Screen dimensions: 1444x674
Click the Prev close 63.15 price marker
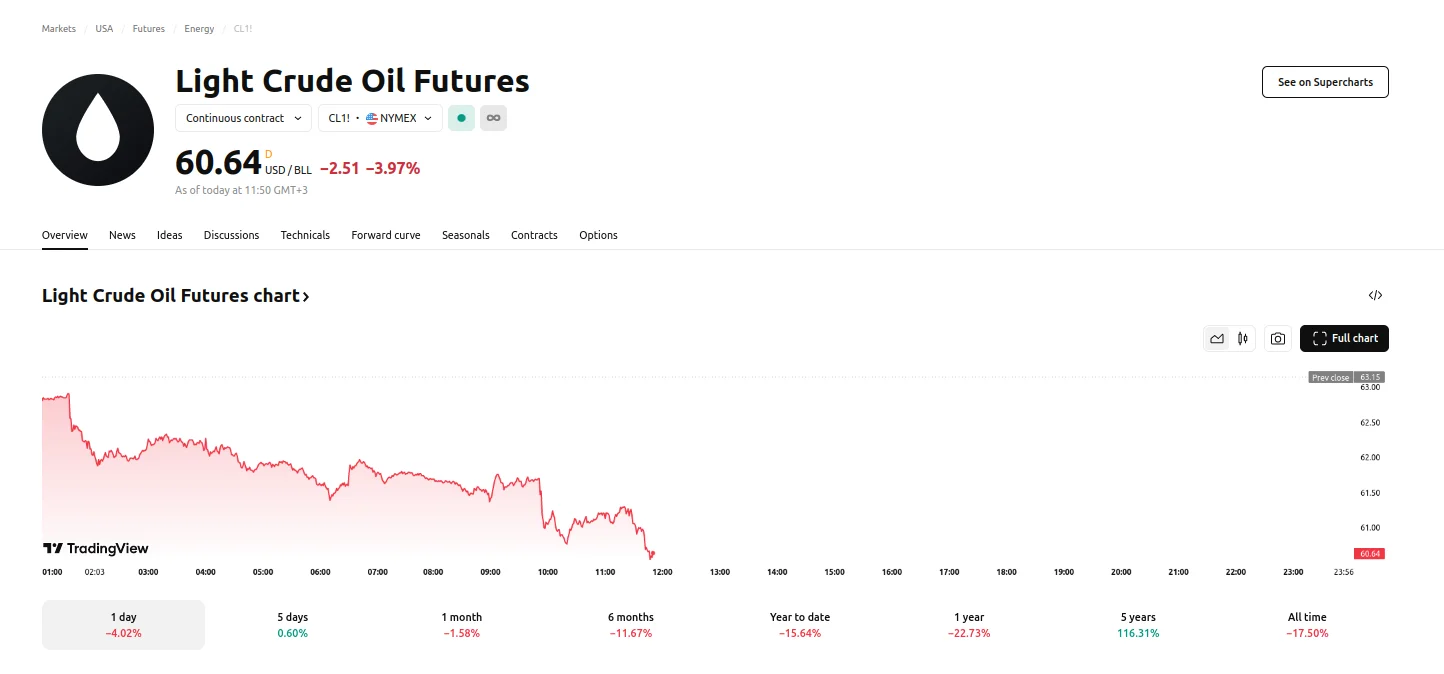click(x=1345, y=377)
